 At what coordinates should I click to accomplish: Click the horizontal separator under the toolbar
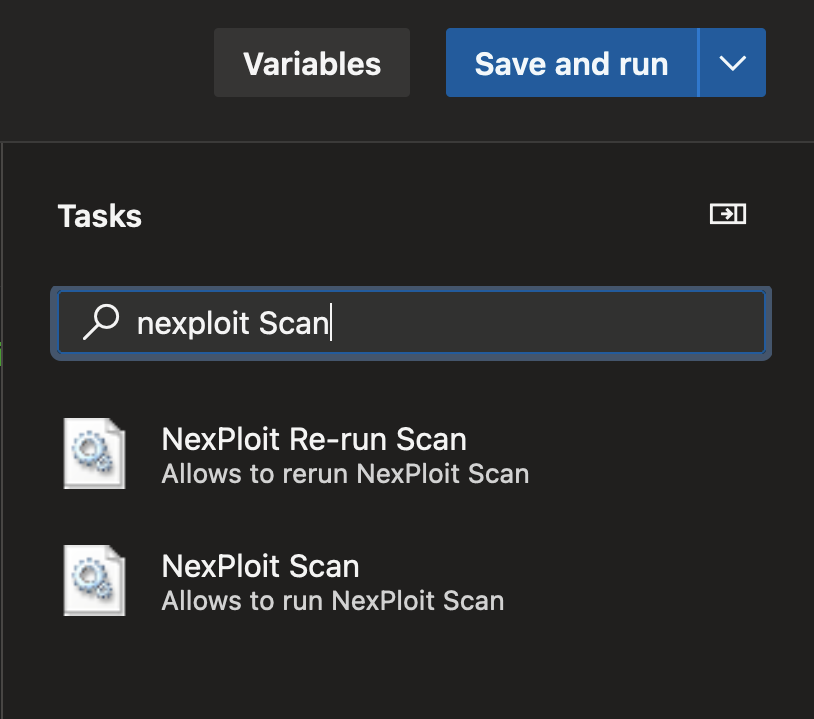(407, 141)
